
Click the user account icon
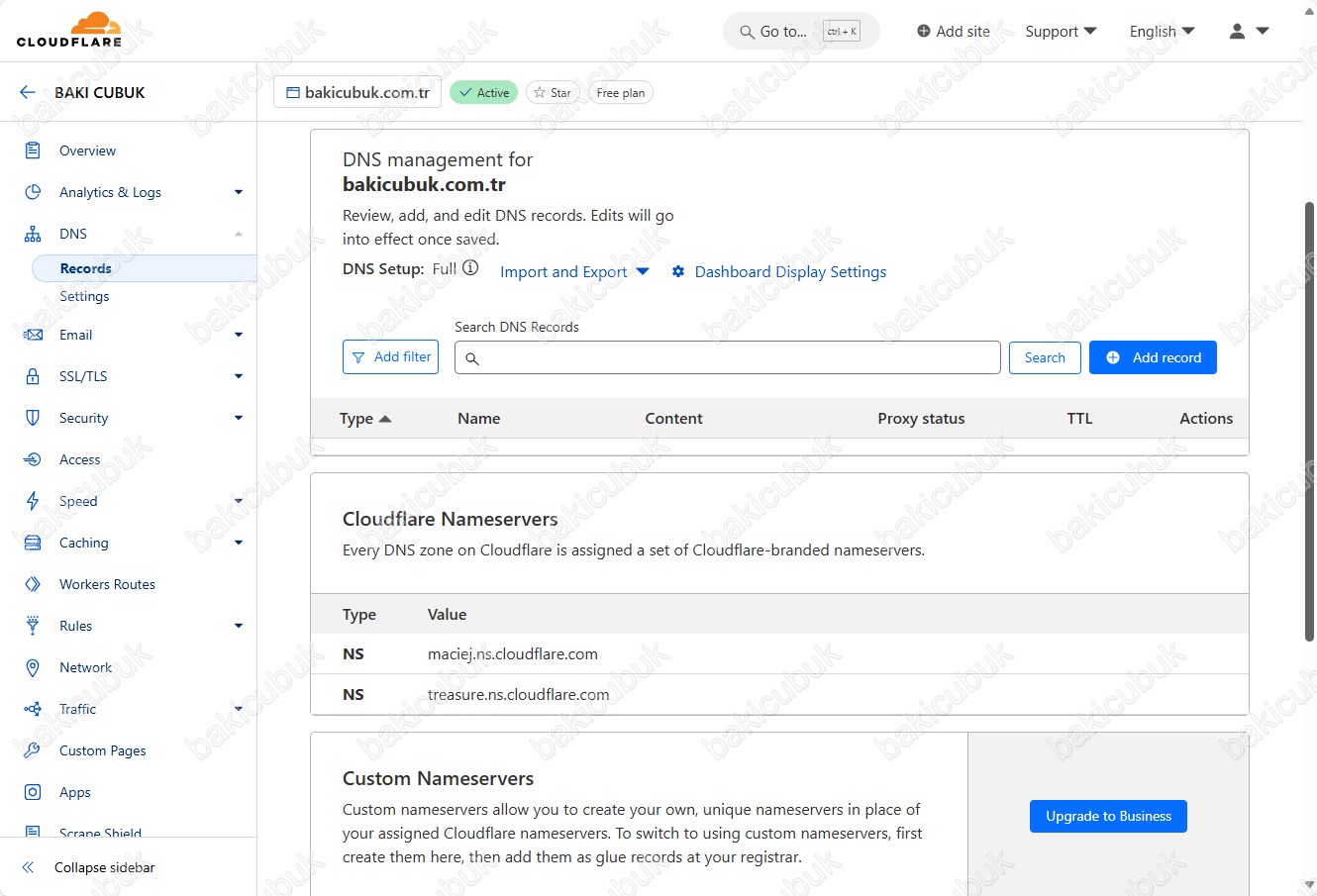click(x=1237, y=31)
